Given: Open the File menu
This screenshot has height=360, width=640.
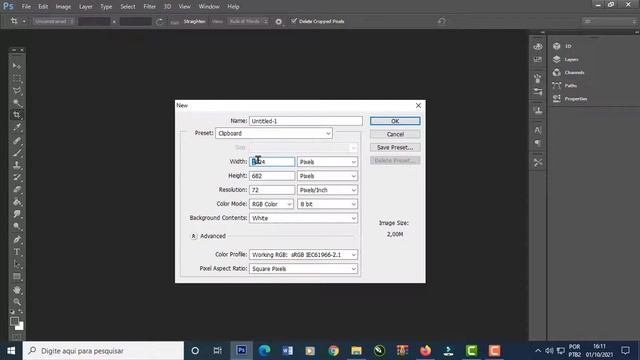Looking at the screenshot, I should pyautogui.click(x=26, y=7).
